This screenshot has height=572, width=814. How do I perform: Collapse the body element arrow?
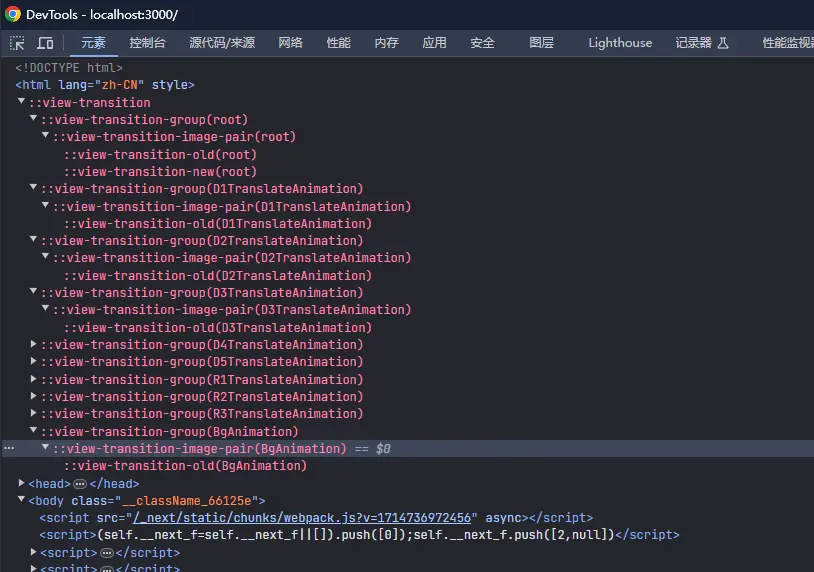coord(21,500)
